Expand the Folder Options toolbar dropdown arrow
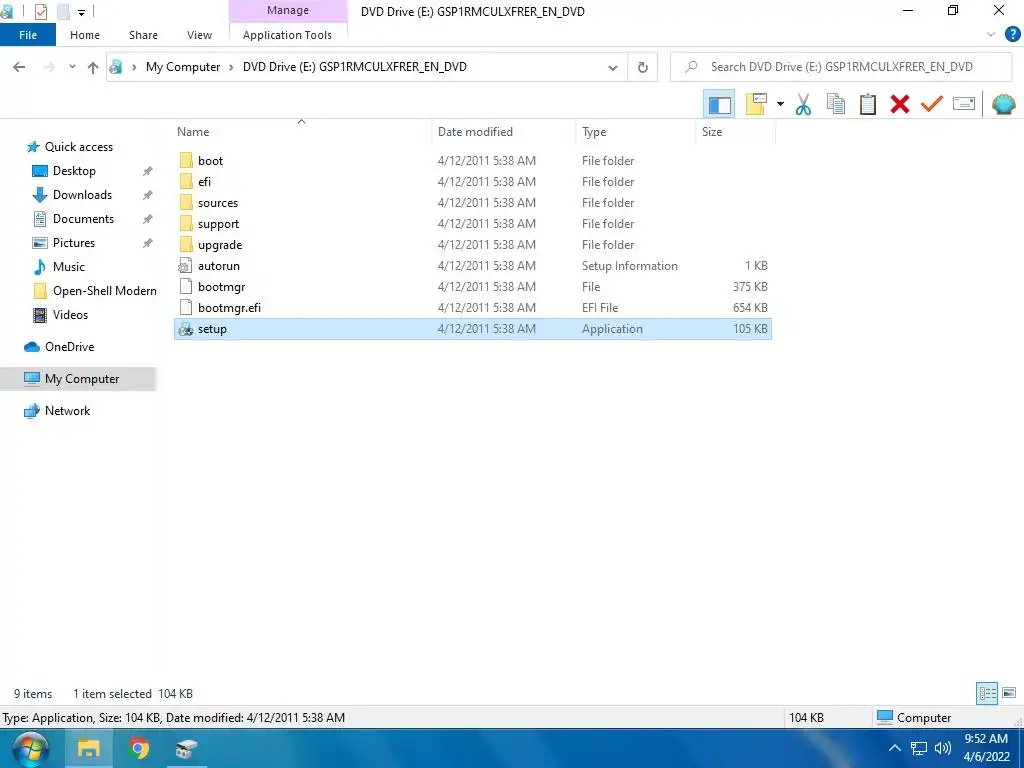The height and width of the screenshot is (768, 1024). click(x=780, y=104)
